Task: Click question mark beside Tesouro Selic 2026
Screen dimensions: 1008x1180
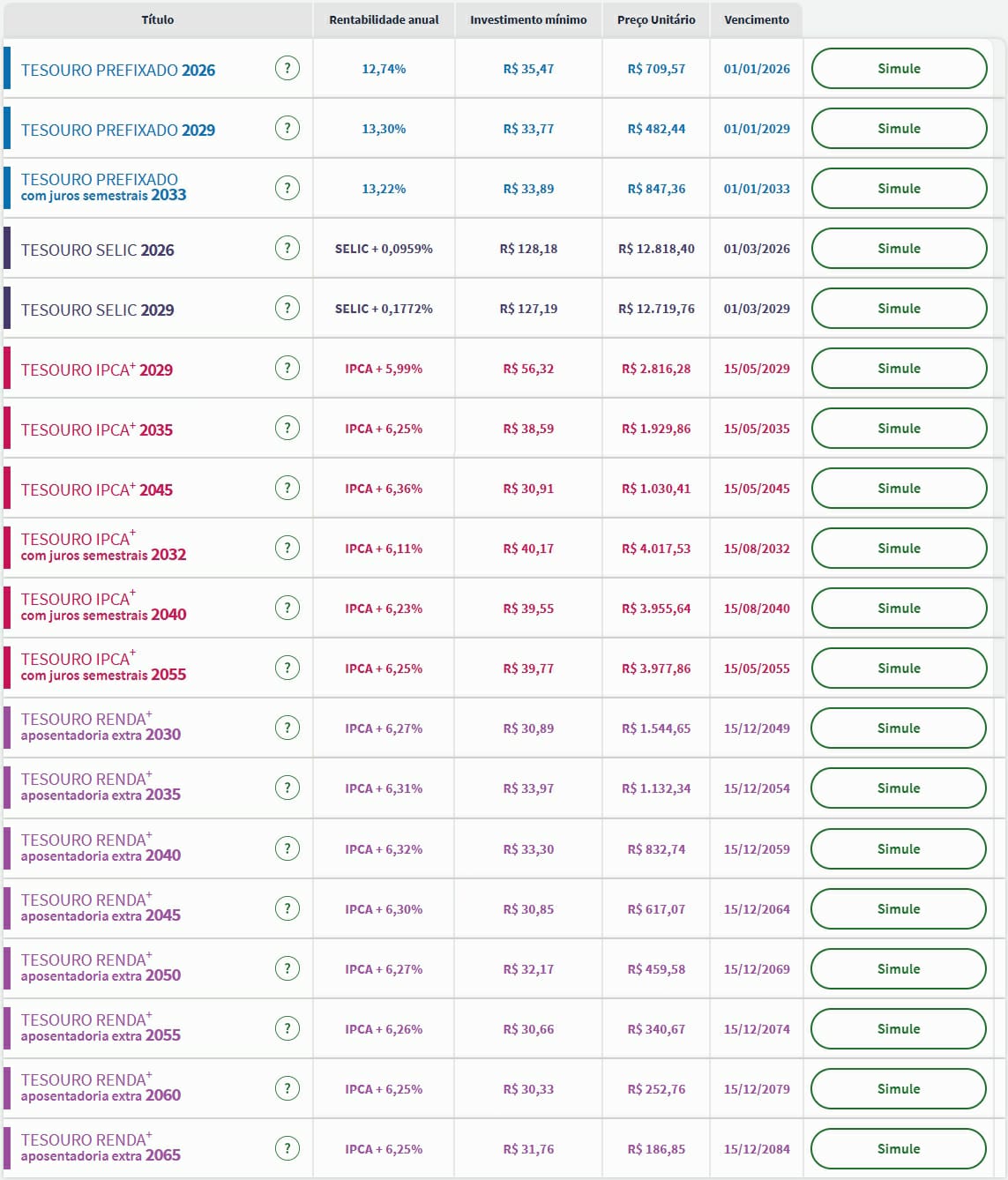Action: pyautogui.click(x=287, y=248)
